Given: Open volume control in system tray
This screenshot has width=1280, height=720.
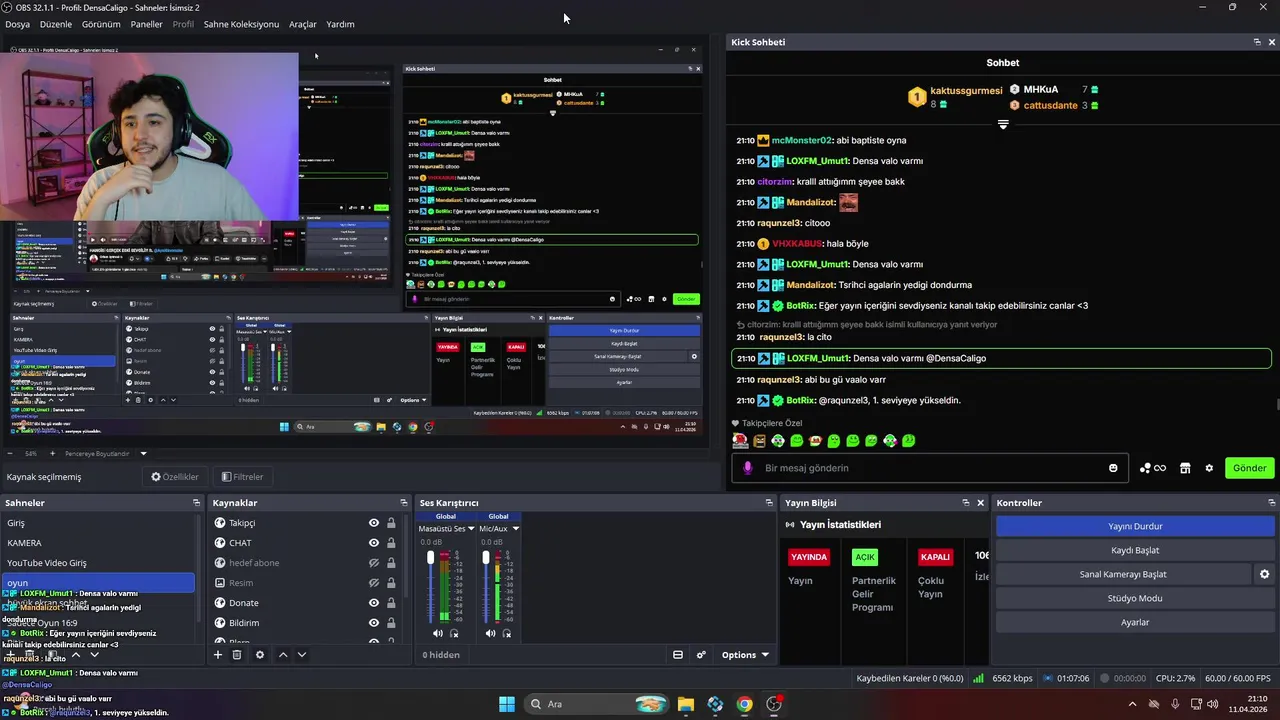Looking at the screenshot, I should tap(1212, 704).
